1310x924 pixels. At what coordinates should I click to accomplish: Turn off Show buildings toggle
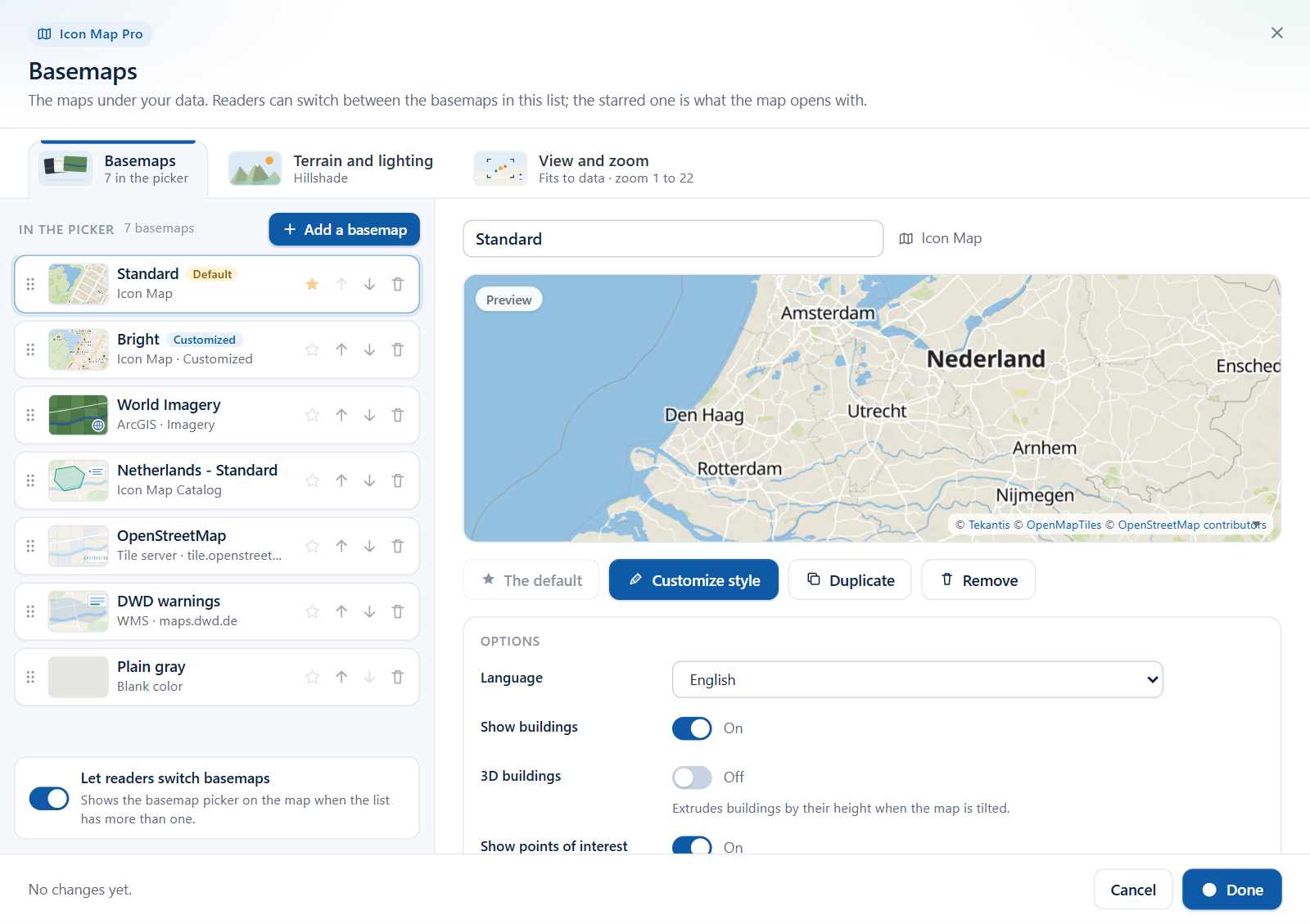tap(692, 728)
